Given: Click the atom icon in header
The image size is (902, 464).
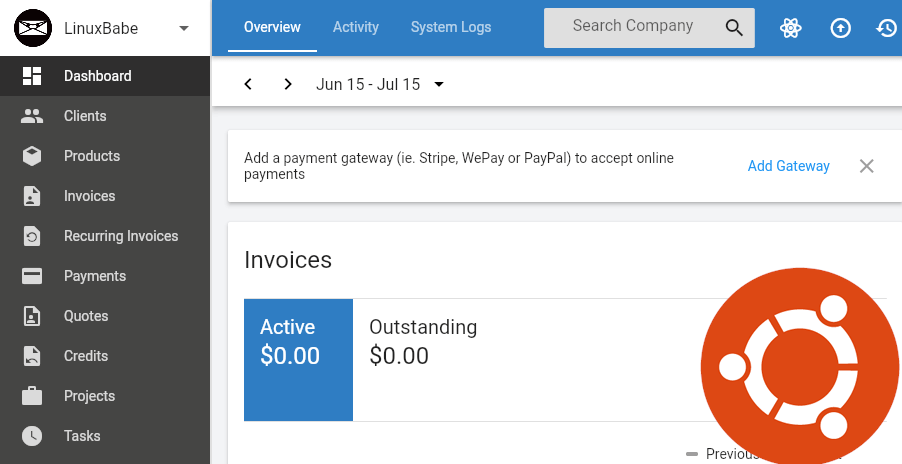Looking at the screenshot, I should (791, 28).
